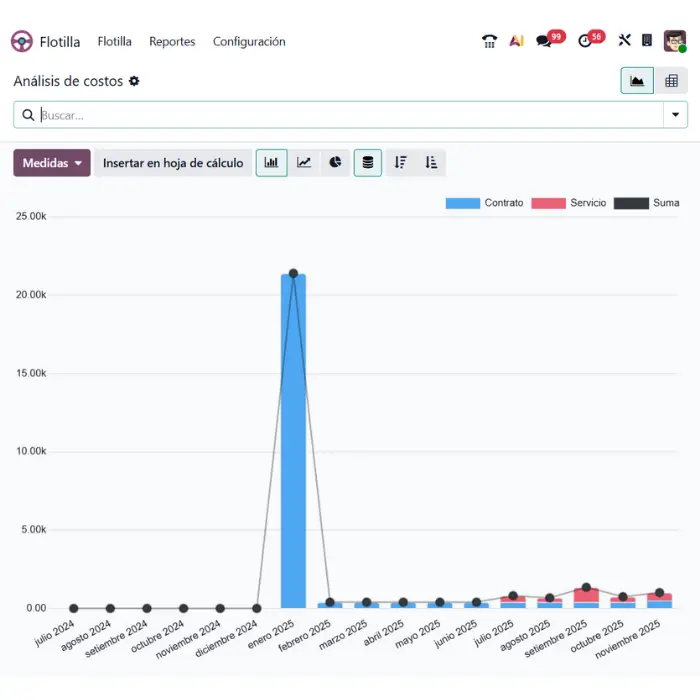Open the VoIP phone icon

coord(489,41)
